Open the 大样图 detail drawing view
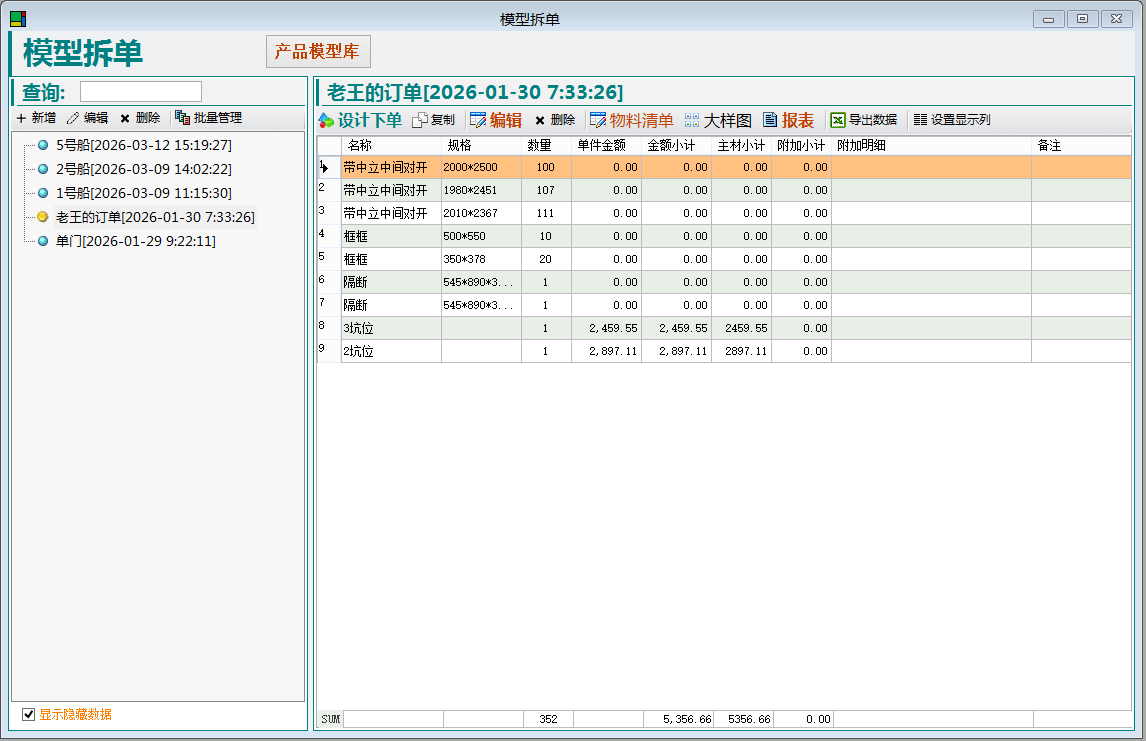Viewport: 1146px width, 741px height. (718, 120)
